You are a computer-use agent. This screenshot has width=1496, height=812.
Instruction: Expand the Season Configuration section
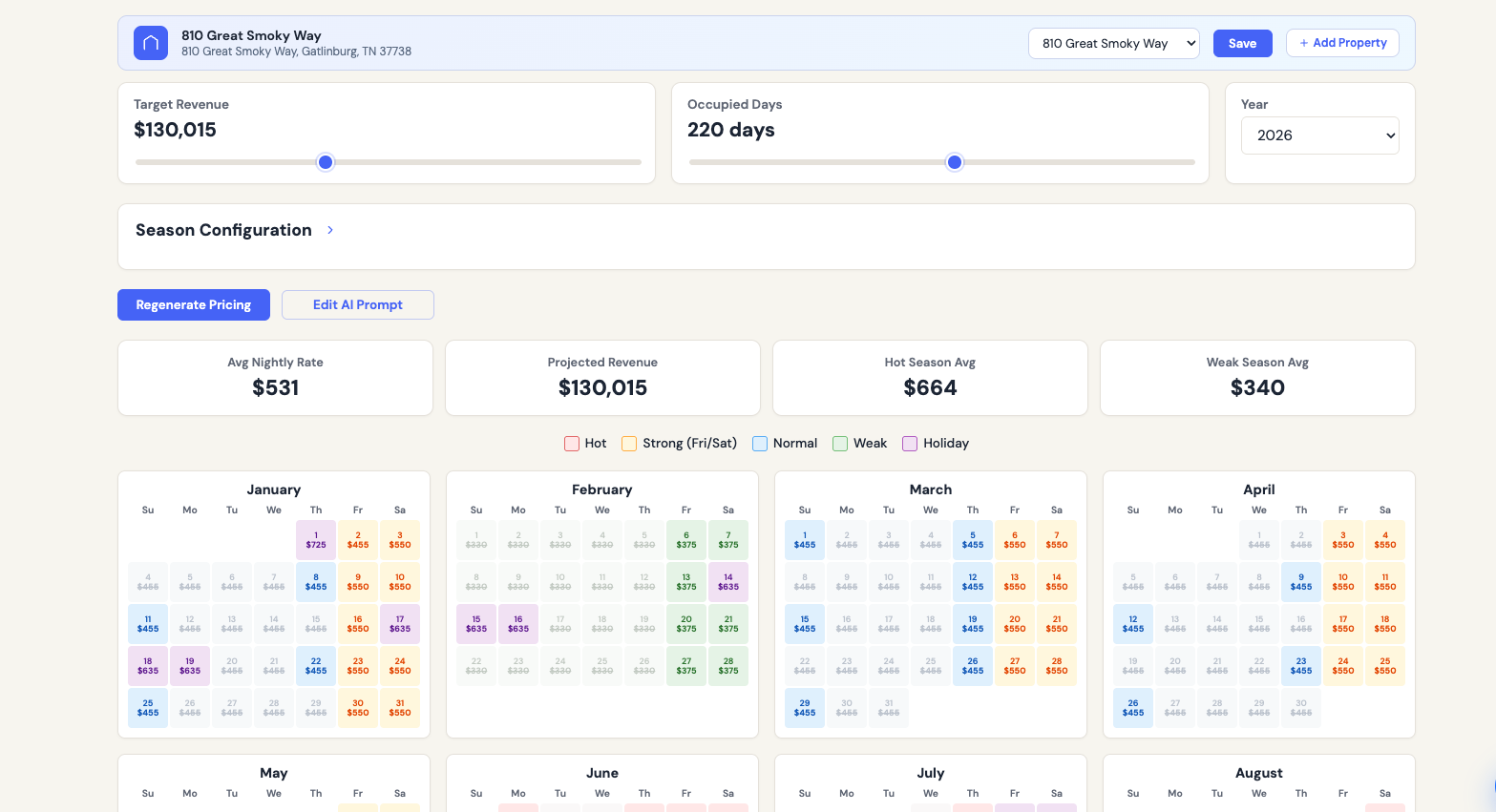[330, 230]
